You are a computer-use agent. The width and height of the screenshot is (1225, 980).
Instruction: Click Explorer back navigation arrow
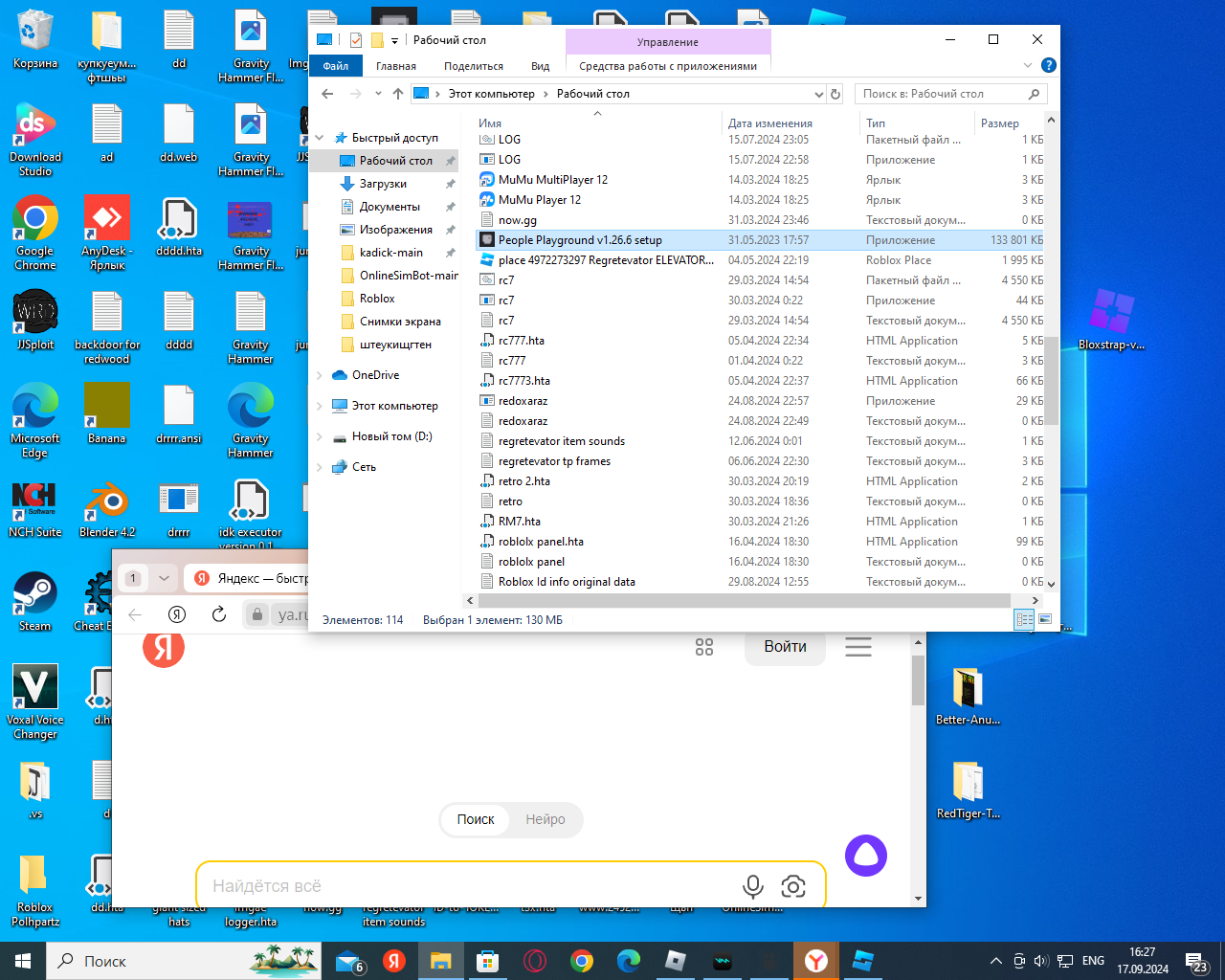327,94
